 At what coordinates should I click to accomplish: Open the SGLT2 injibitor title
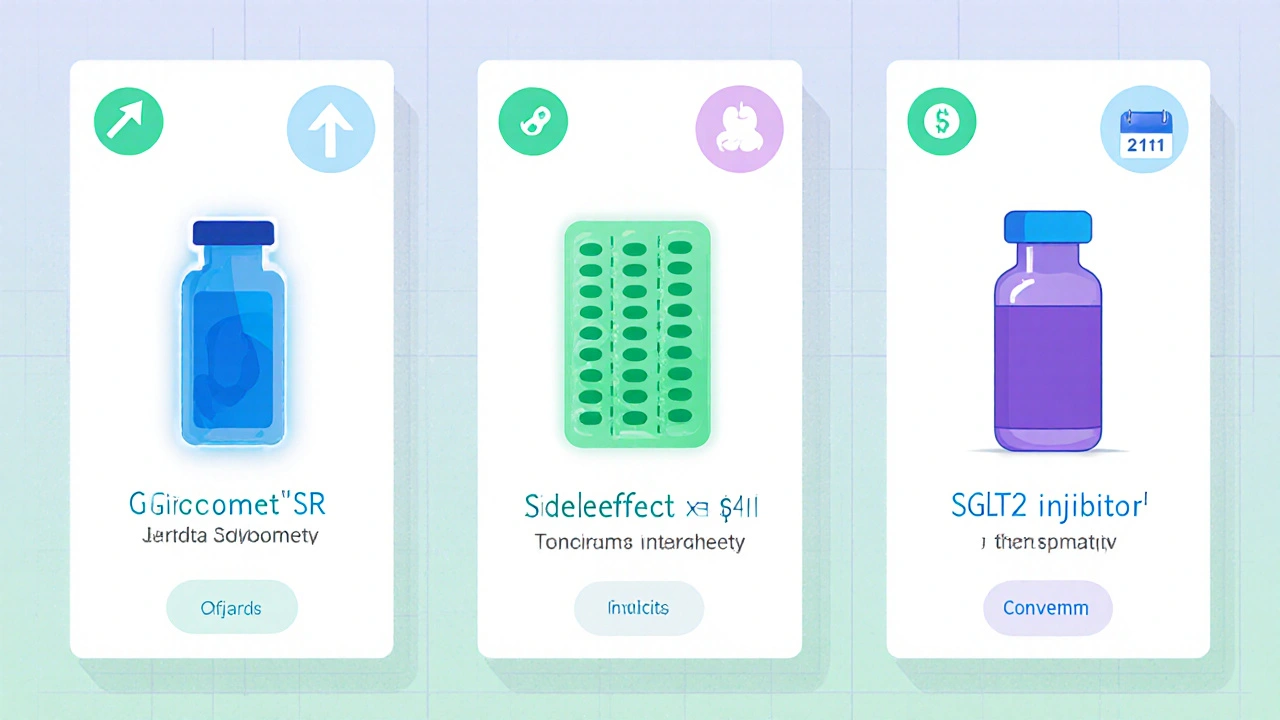[1046, 505]
